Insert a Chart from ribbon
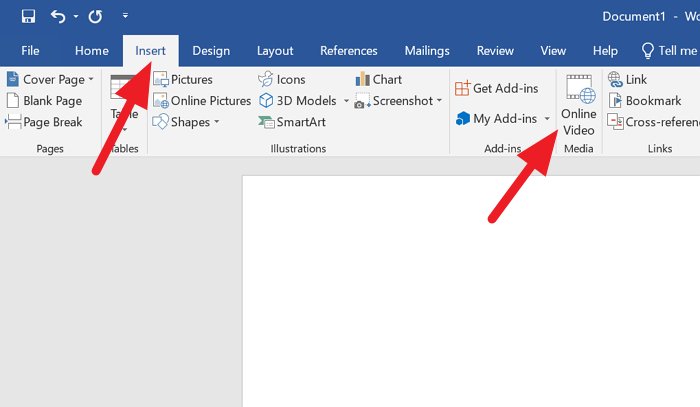Viewport: 700px width, 407px height. tap(378, 79)
